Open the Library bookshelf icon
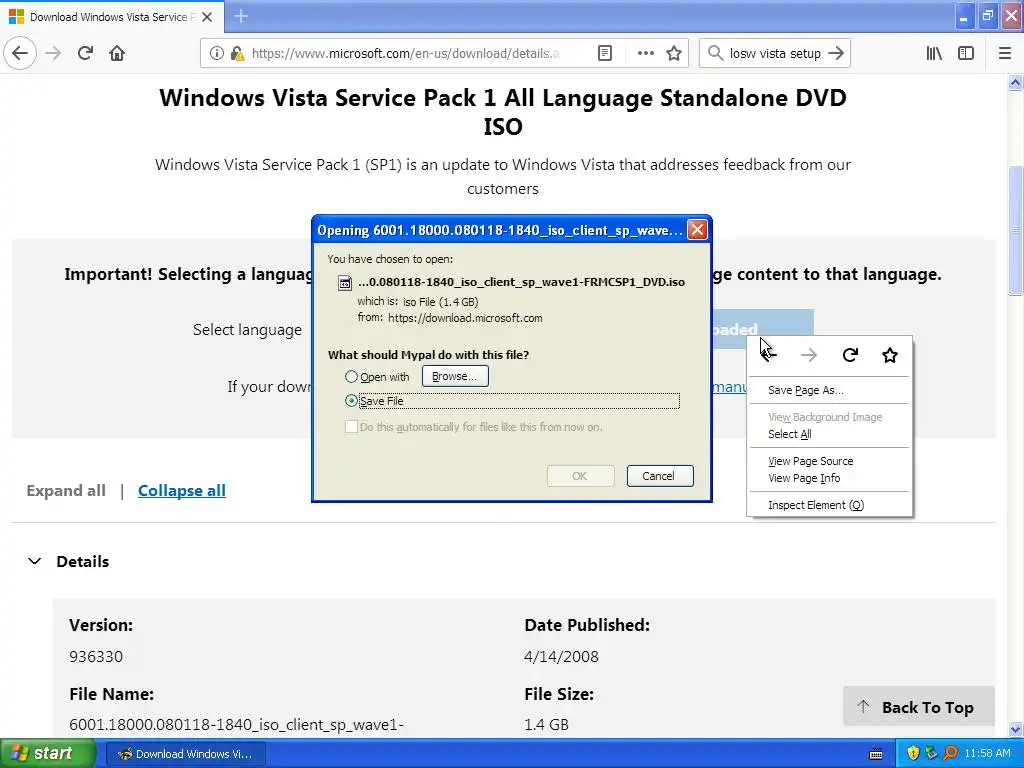 pos(934,54)
